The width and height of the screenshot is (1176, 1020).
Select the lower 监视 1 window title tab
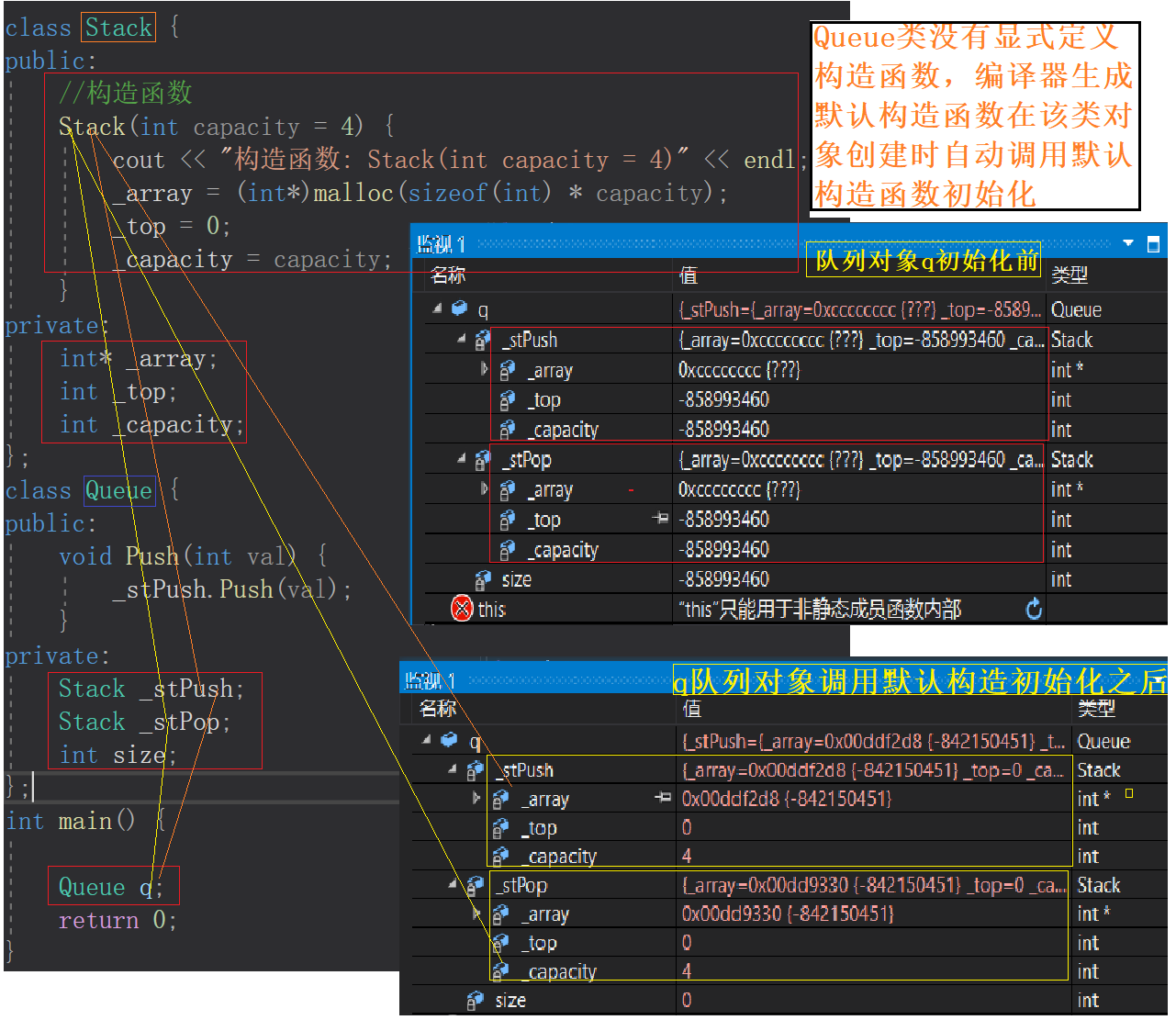[431, 680]
